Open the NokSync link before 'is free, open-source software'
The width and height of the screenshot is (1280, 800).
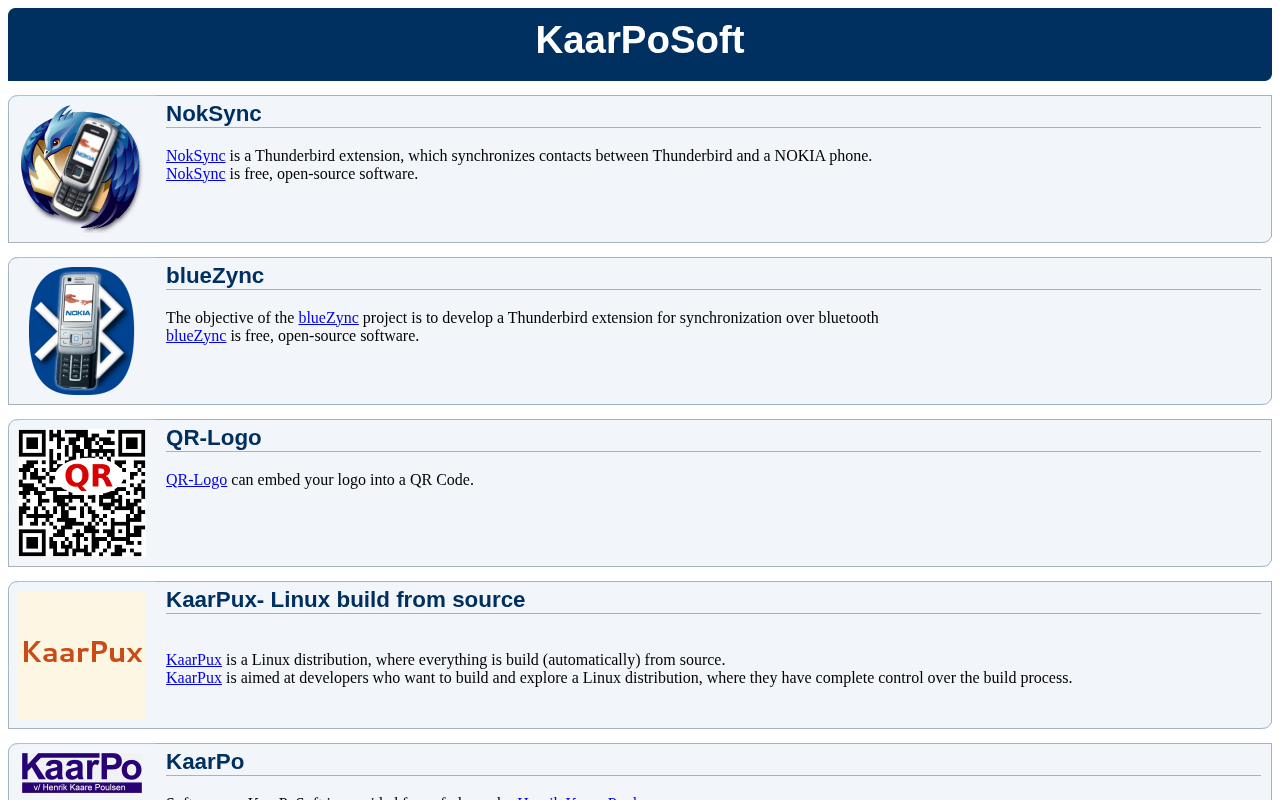[196, 174]
